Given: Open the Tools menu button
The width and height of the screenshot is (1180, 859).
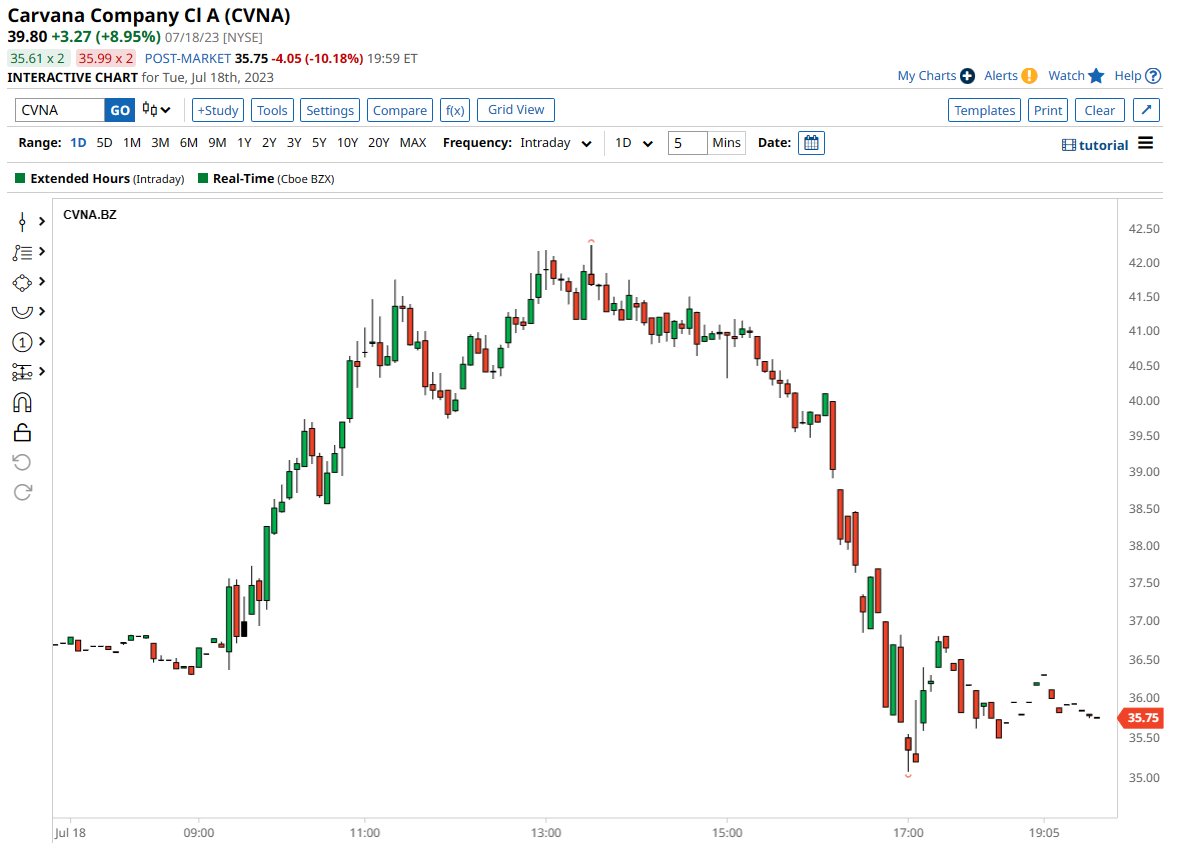Looking at the screenshot, I should [x=272, y=110].
